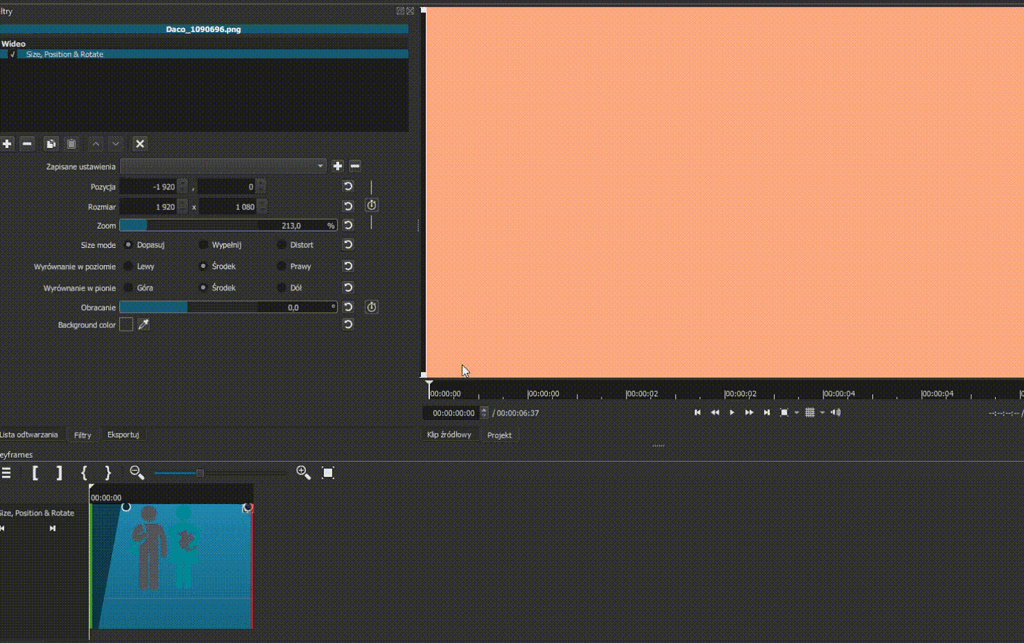Image resolution: width=1024 pixels, height=643 pixels.
Task: Uncheck the Size, Position & Rotate filter
Action: pos(11,54)
